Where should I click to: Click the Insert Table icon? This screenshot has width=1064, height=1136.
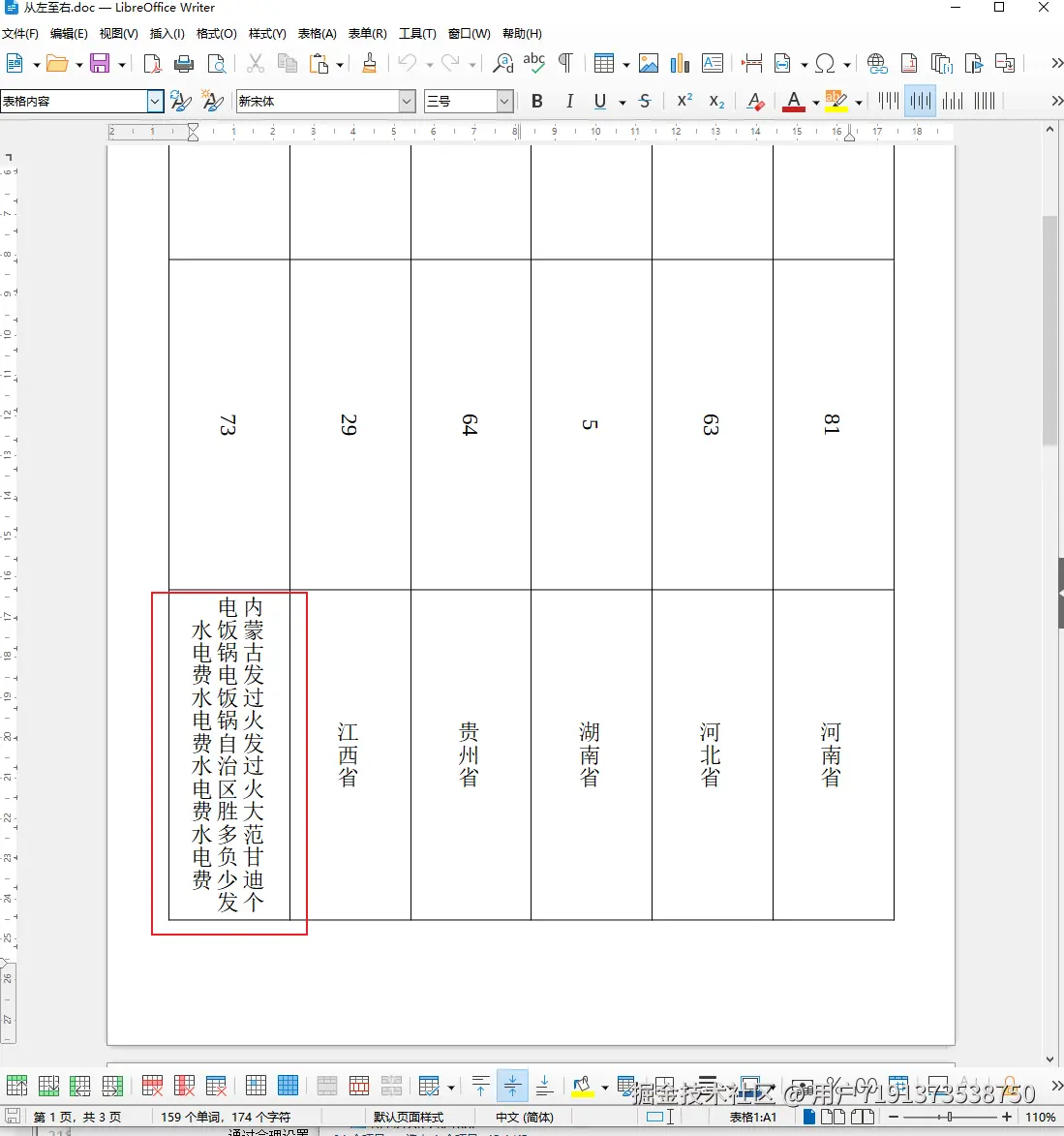pyautogui.click(x=603, y=64)
